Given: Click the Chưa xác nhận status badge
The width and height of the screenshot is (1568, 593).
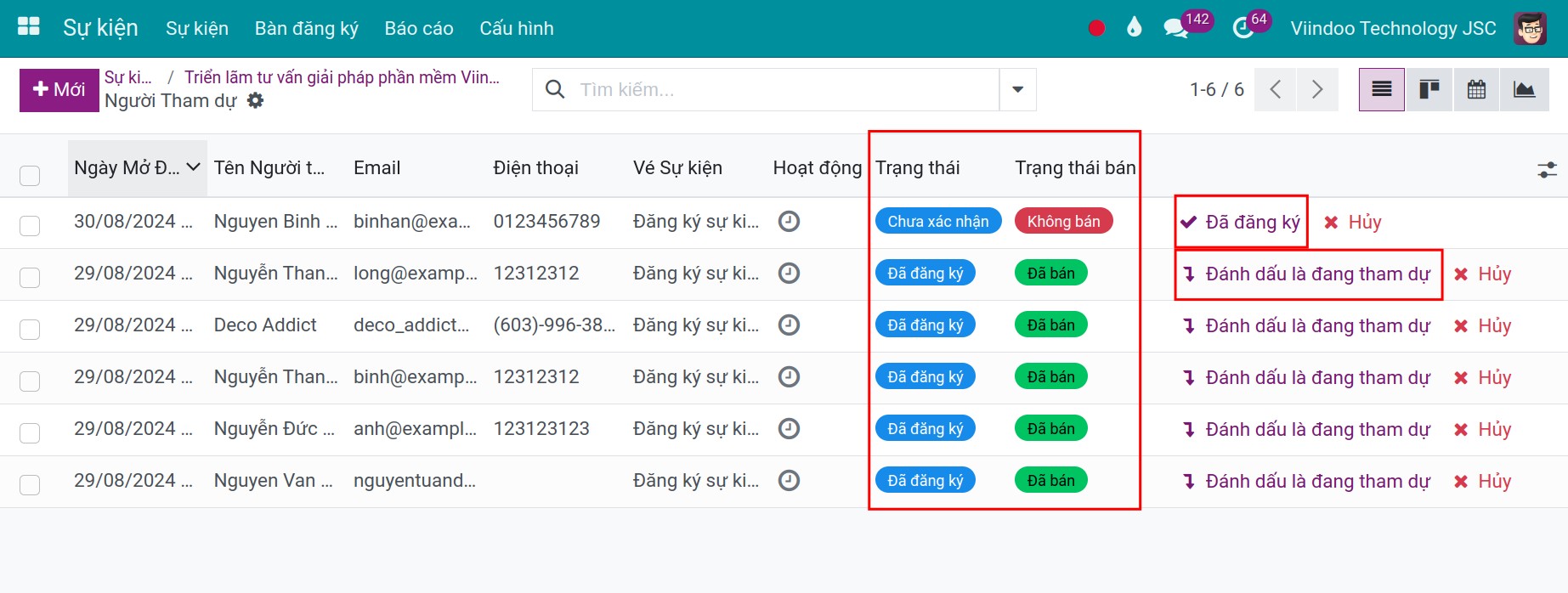Looking at the screenshot, I should point(938,222).
